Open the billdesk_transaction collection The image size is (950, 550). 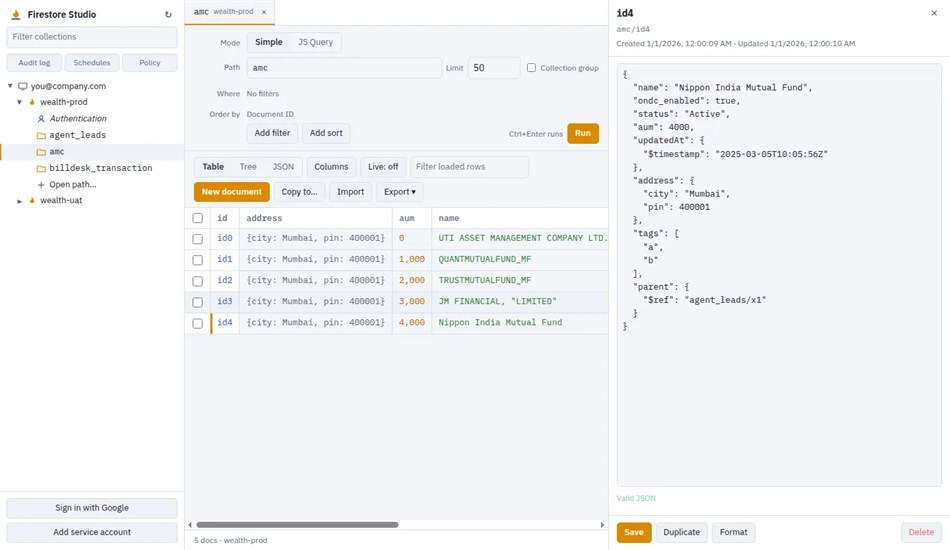101,168
